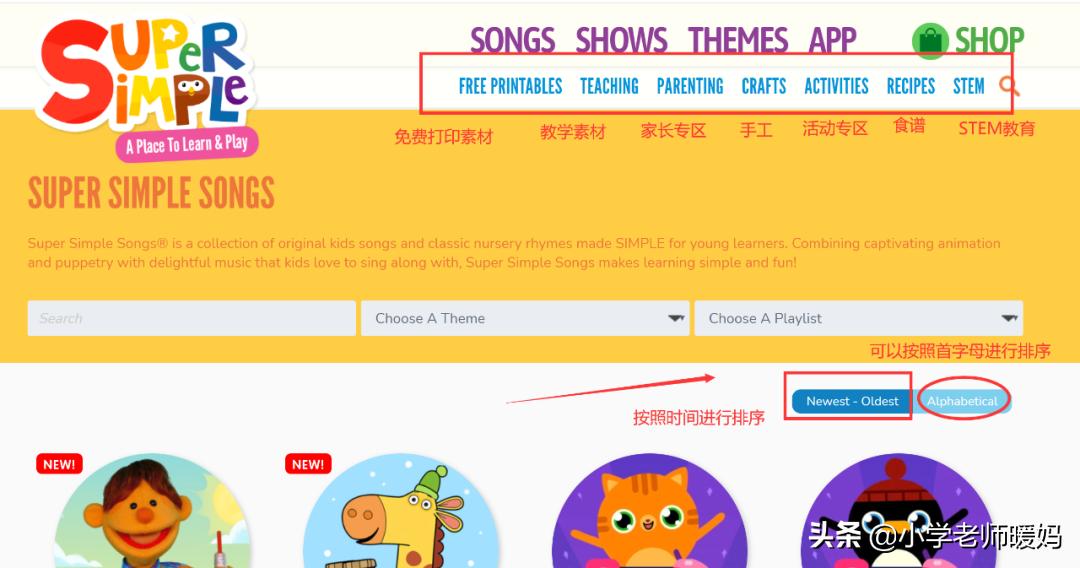Open the orange cat song thumbnail
The height and width of the screenshot is (568, 1080).
pos(650,511)
